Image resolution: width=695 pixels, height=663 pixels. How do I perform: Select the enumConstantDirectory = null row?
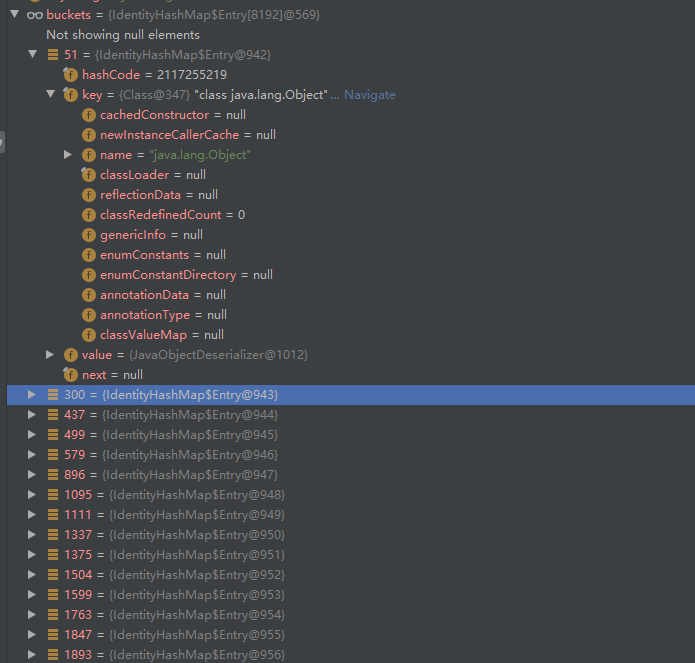pos(351,275)
